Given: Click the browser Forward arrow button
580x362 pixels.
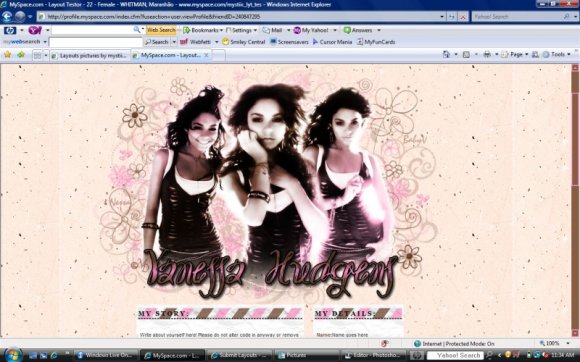Looking at the screenshot, I should [x=20, y=17].
